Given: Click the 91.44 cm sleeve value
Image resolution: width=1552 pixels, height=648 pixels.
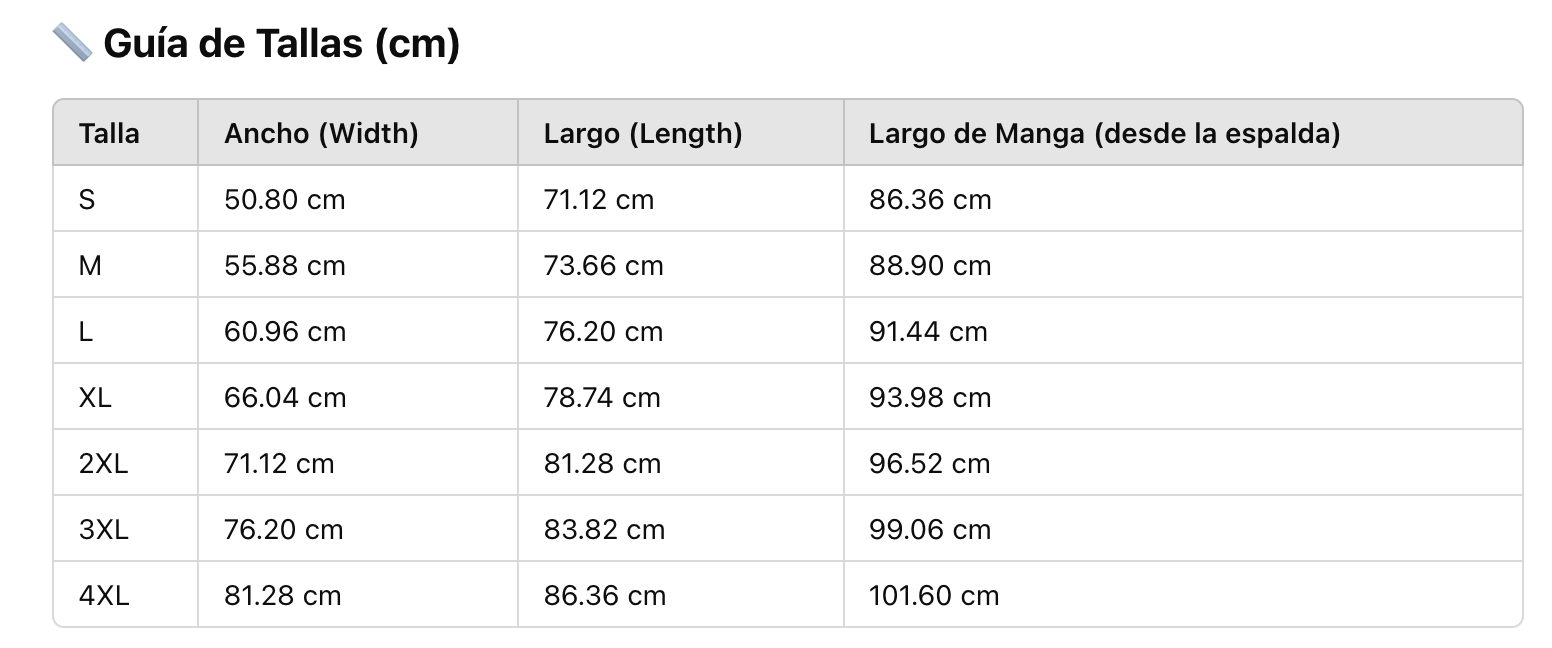Looking at the screenshot, I should point(929,332).
